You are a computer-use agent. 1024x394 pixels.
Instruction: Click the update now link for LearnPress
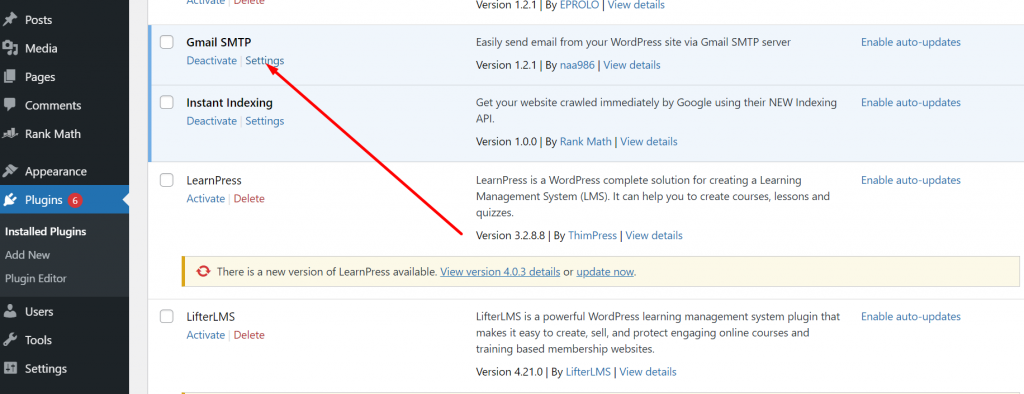605,272
